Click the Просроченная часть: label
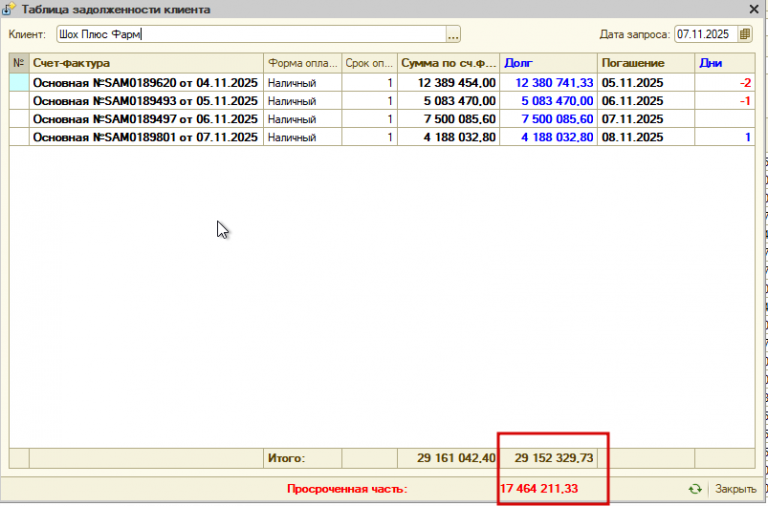 [347, 489]
